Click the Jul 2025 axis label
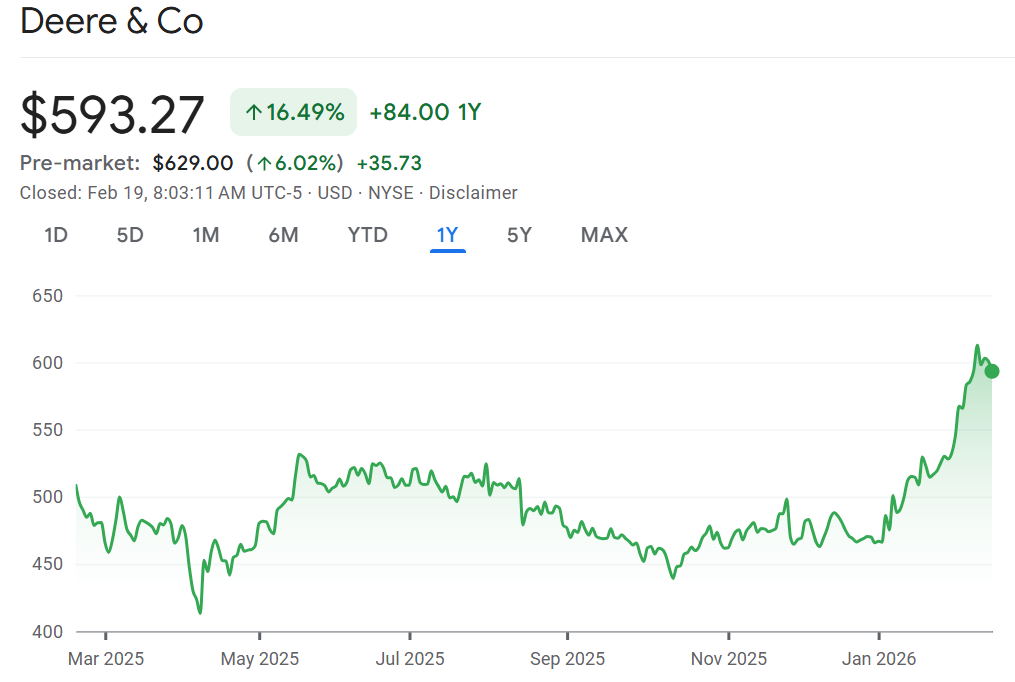 pyautogui.click(x=410, y=659)
